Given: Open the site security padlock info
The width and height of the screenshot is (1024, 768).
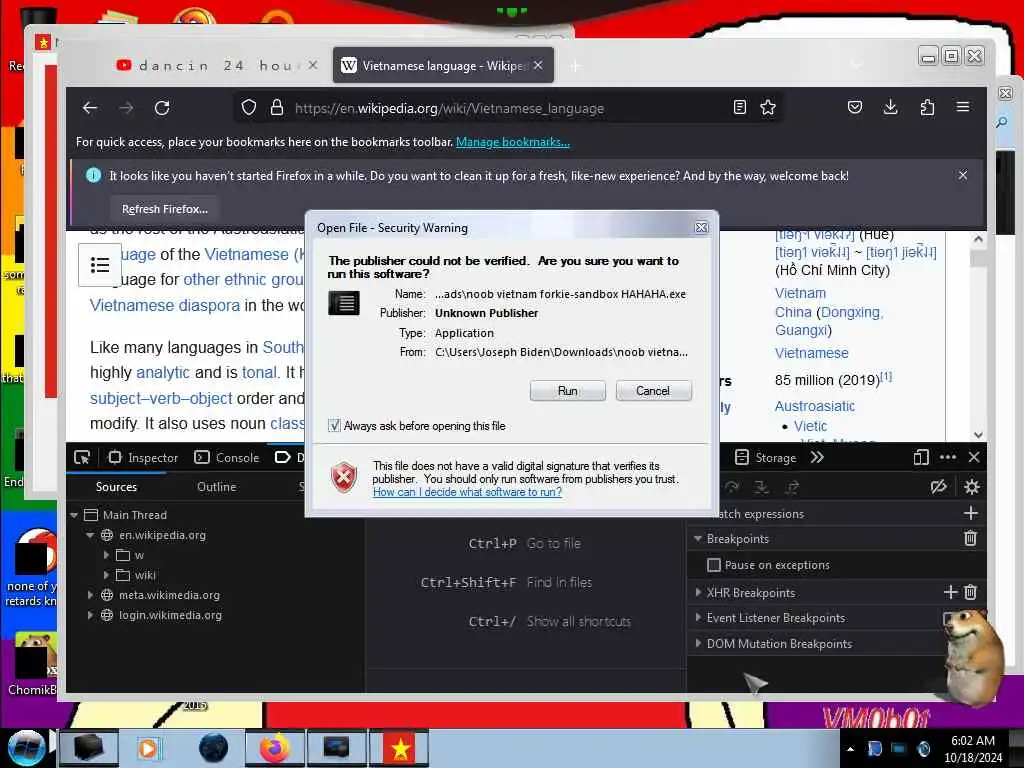Looking at the screenshot, I should coord(277,108).
